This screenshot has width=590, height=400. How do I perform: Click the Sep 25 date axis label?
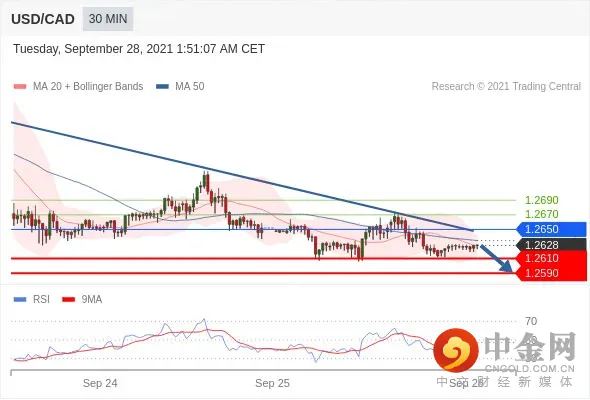[x=272, y=383]
